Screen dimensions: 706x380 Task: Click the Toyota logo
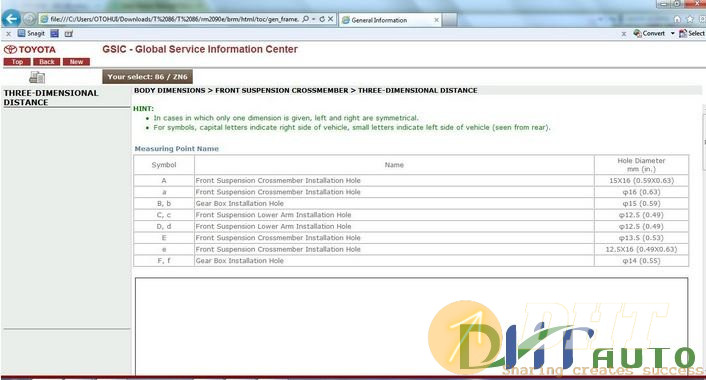[30, 50]
